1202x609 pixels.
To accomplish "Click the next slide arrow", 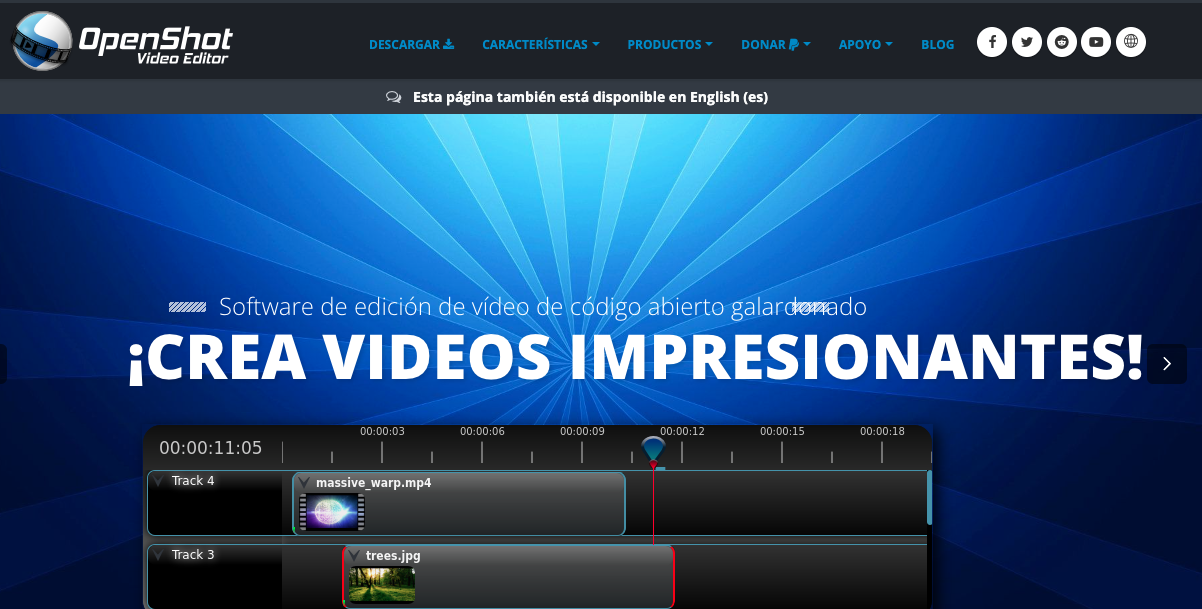I will 1165,364.
